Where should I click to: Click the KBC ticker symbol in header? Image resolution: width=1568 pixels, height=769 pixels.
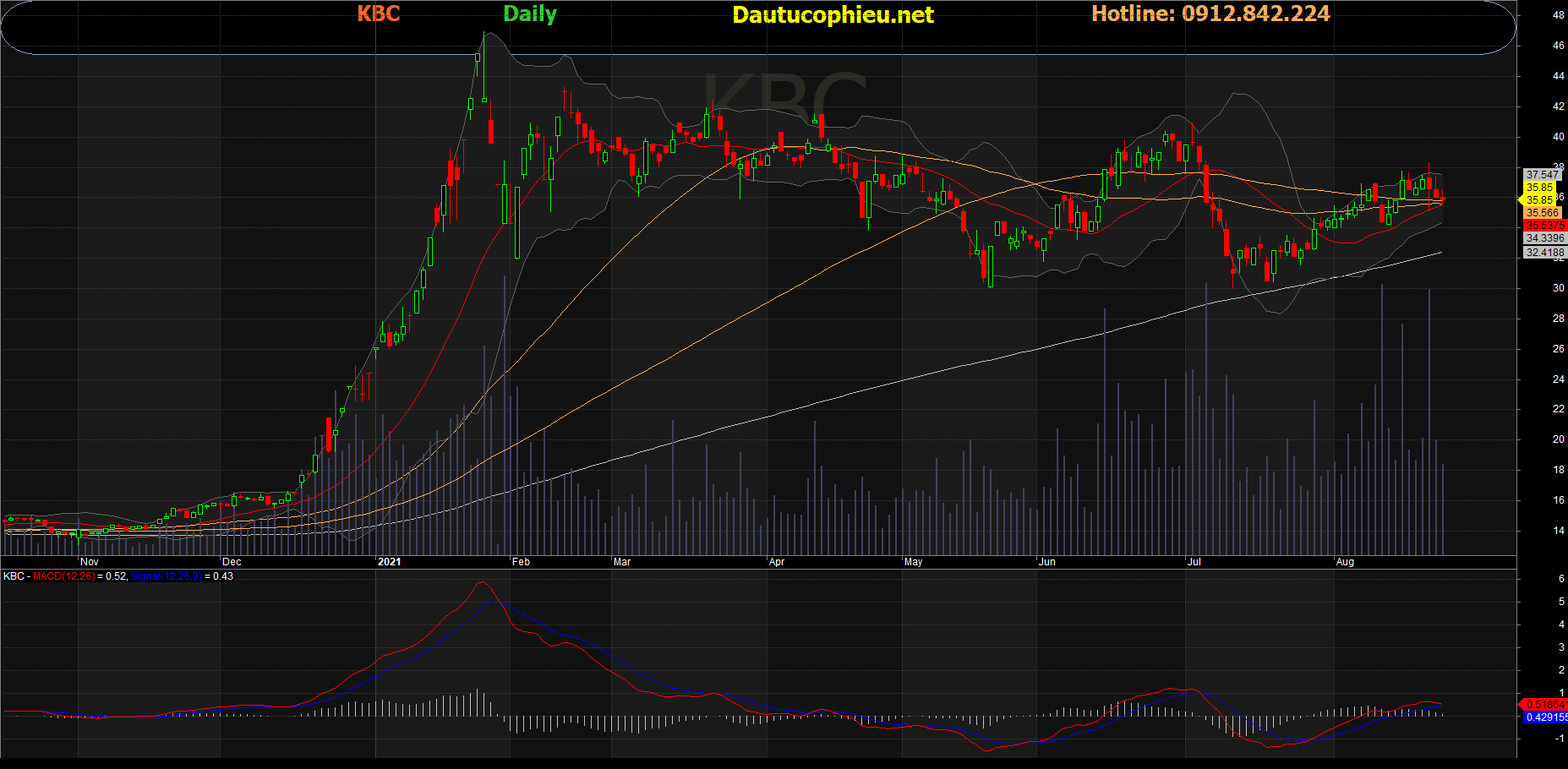tap(378, 14)
